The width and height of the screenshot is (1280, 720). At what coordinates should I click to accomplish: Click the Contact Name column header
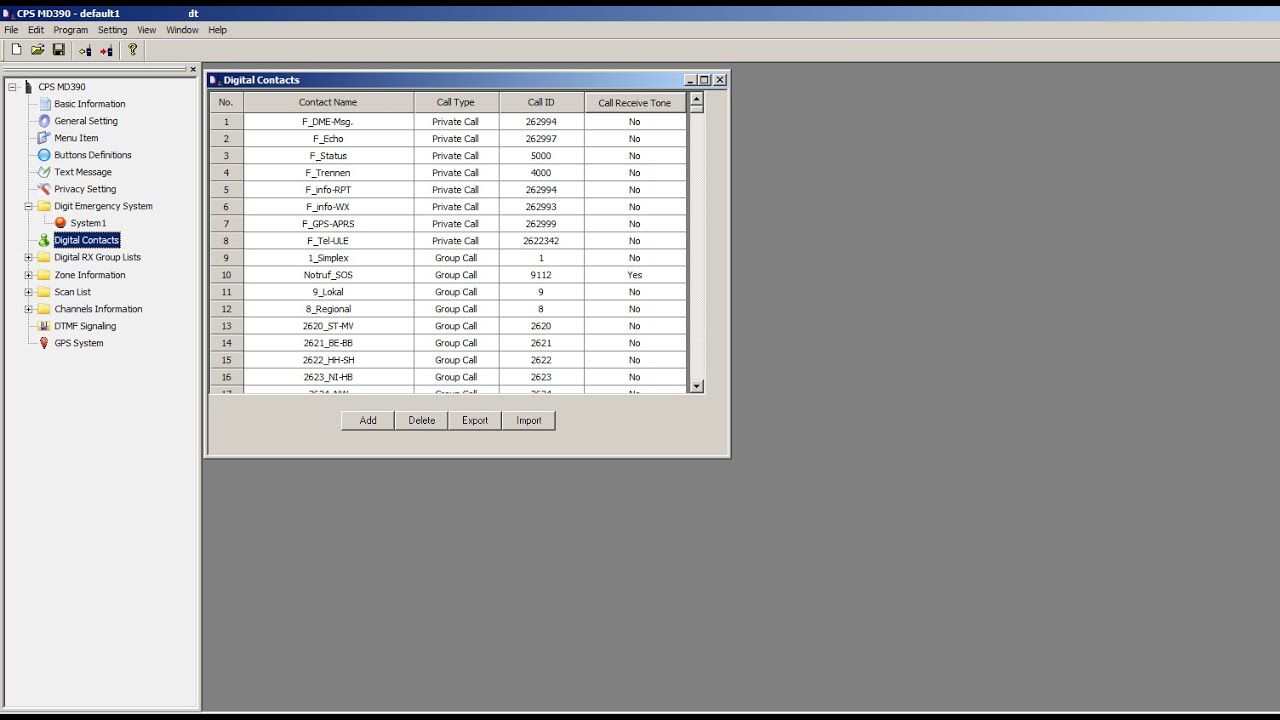[x=328, y=102]
